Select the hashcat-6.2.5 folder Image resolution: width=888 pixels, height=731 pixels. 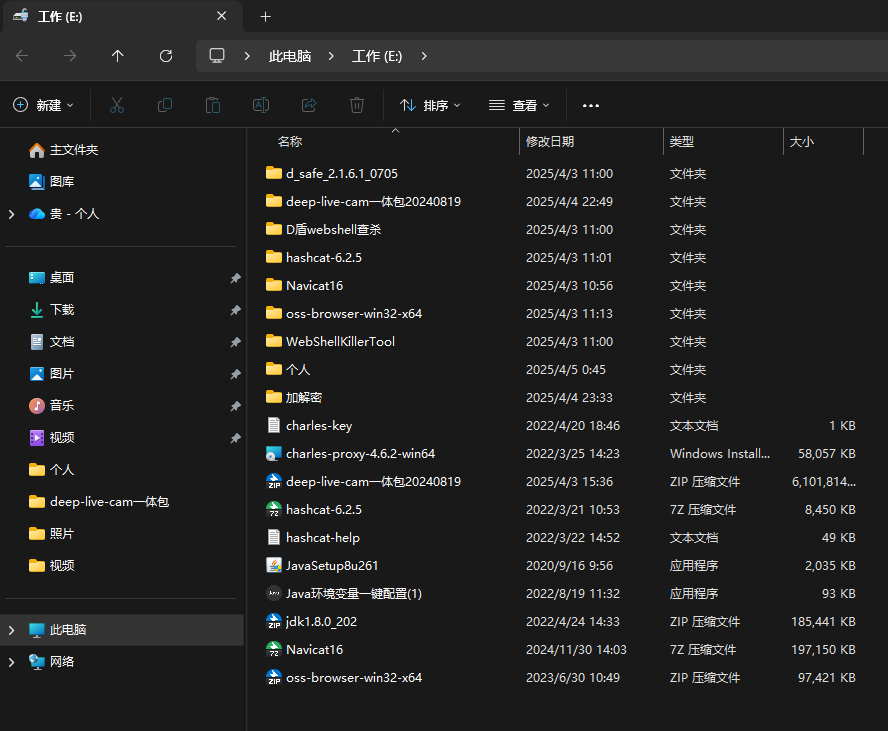pos(323,258)
